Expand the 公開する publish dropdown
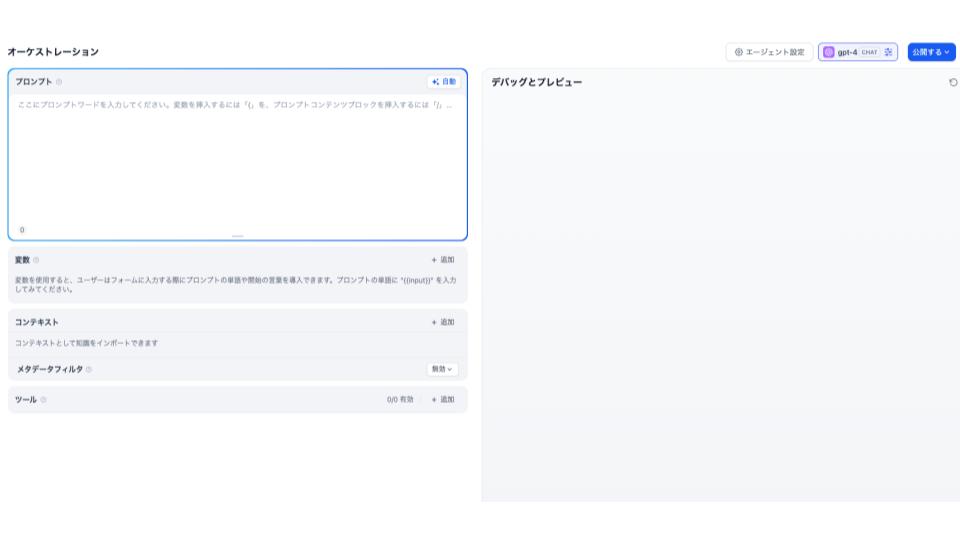960x540 pixels. click(931, 52)
